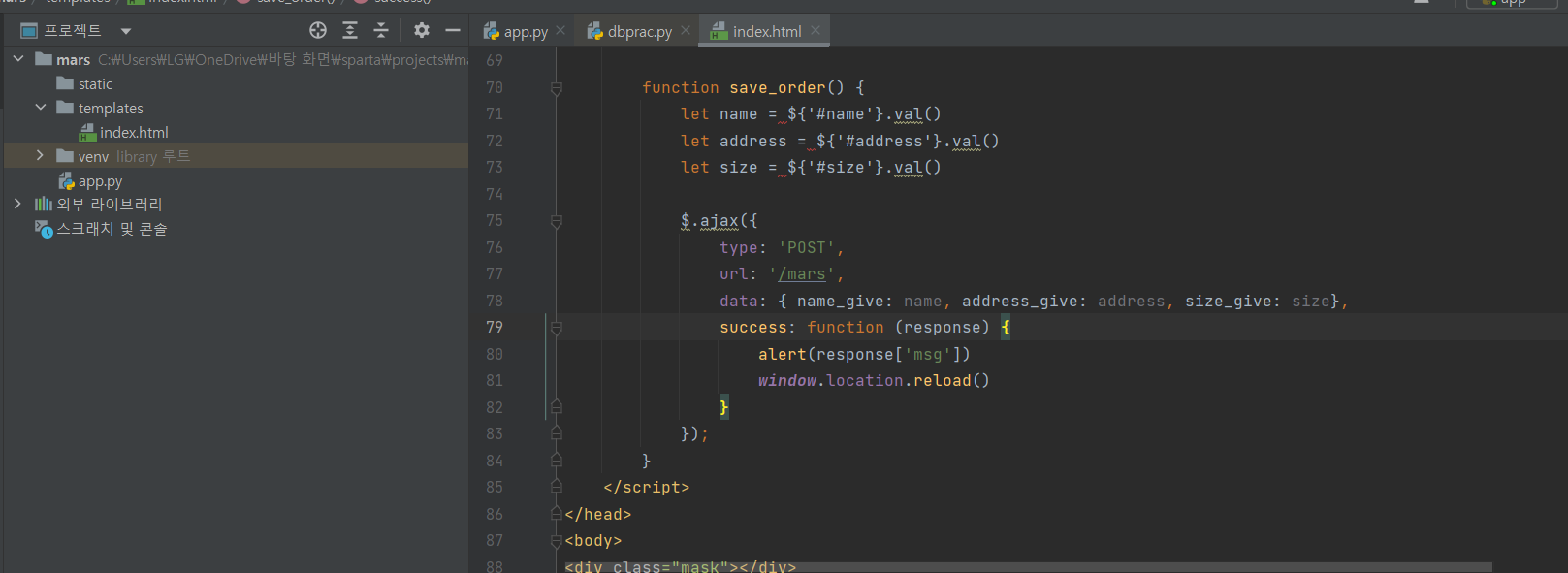Switch to the index.html editor tab
The width and height of the screenshot is (1568, 573).
(767, 31)
